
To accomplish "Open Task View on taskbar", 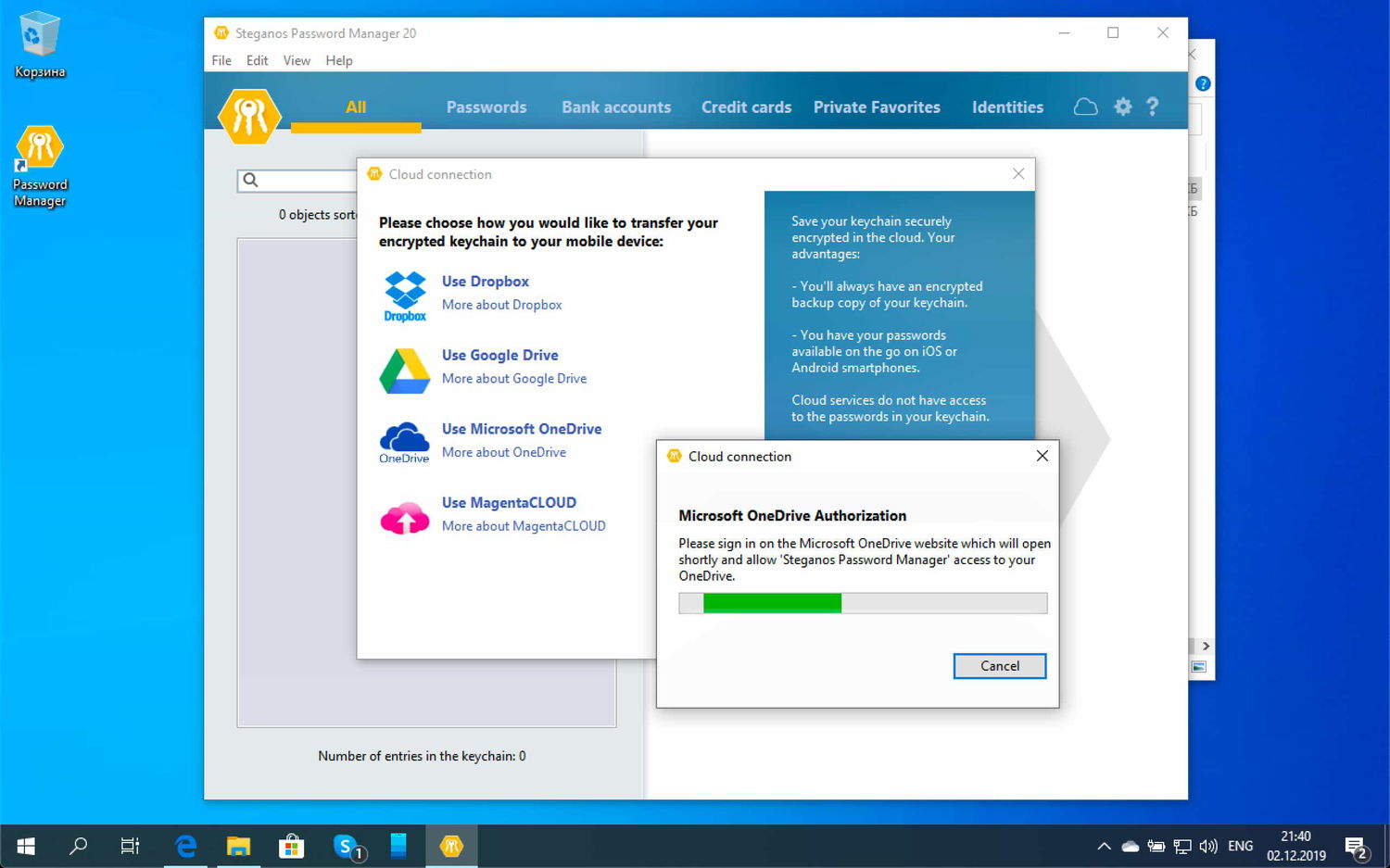I will click(x=131, y=846).
